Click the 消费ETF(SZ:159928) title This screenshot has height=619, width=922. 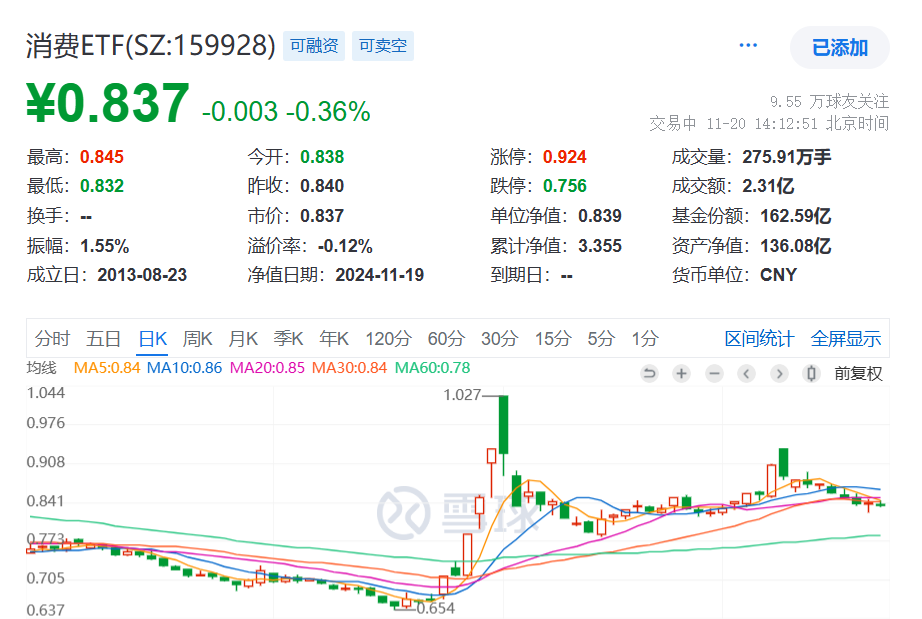point(151,45)
